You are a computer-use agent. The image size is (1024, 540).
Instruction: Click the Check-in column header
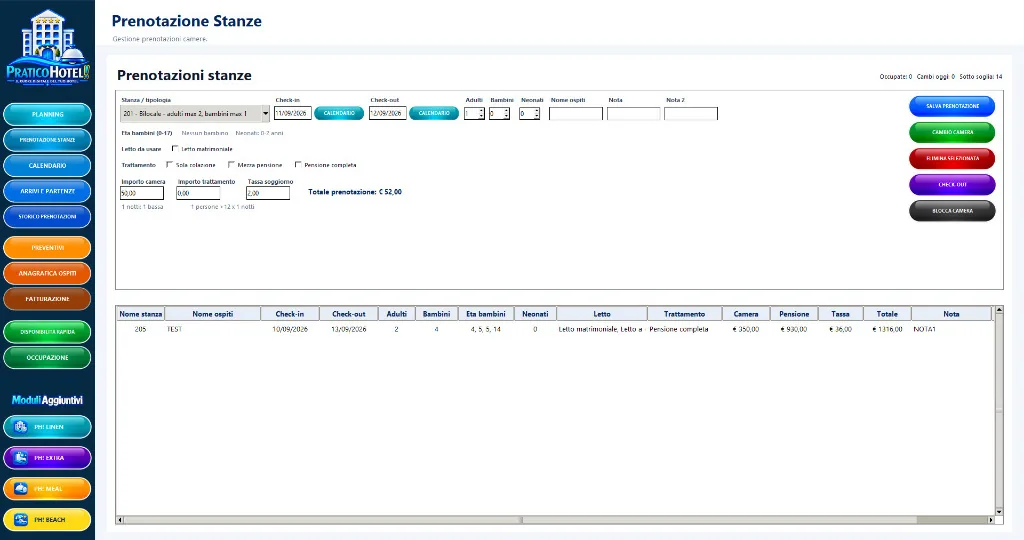(x=290, y=314)
